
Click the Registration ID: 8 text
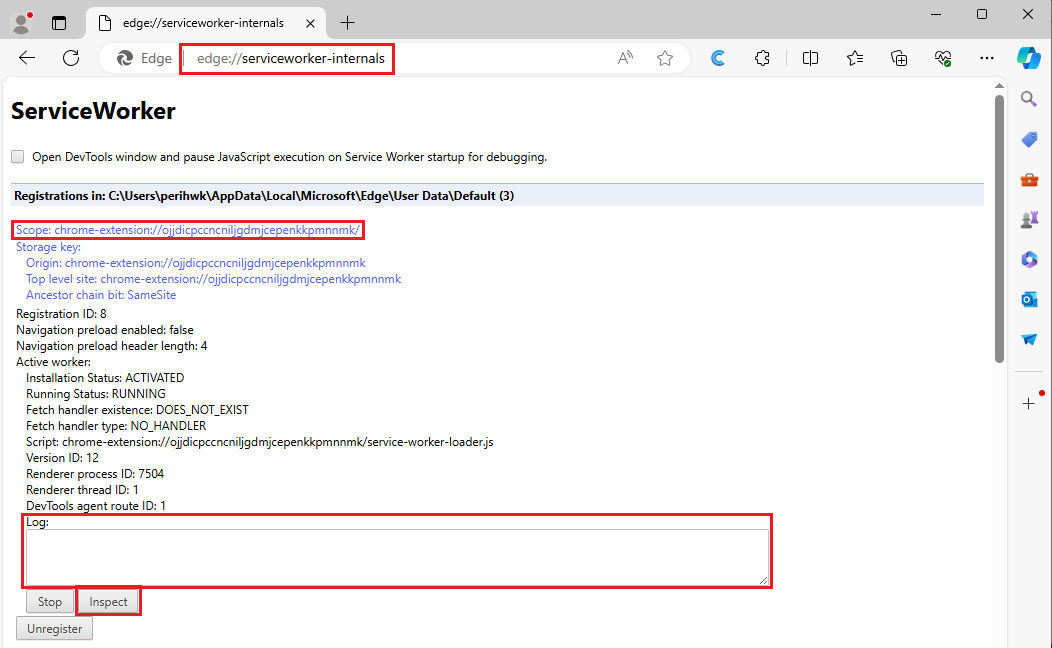(61, 314)
